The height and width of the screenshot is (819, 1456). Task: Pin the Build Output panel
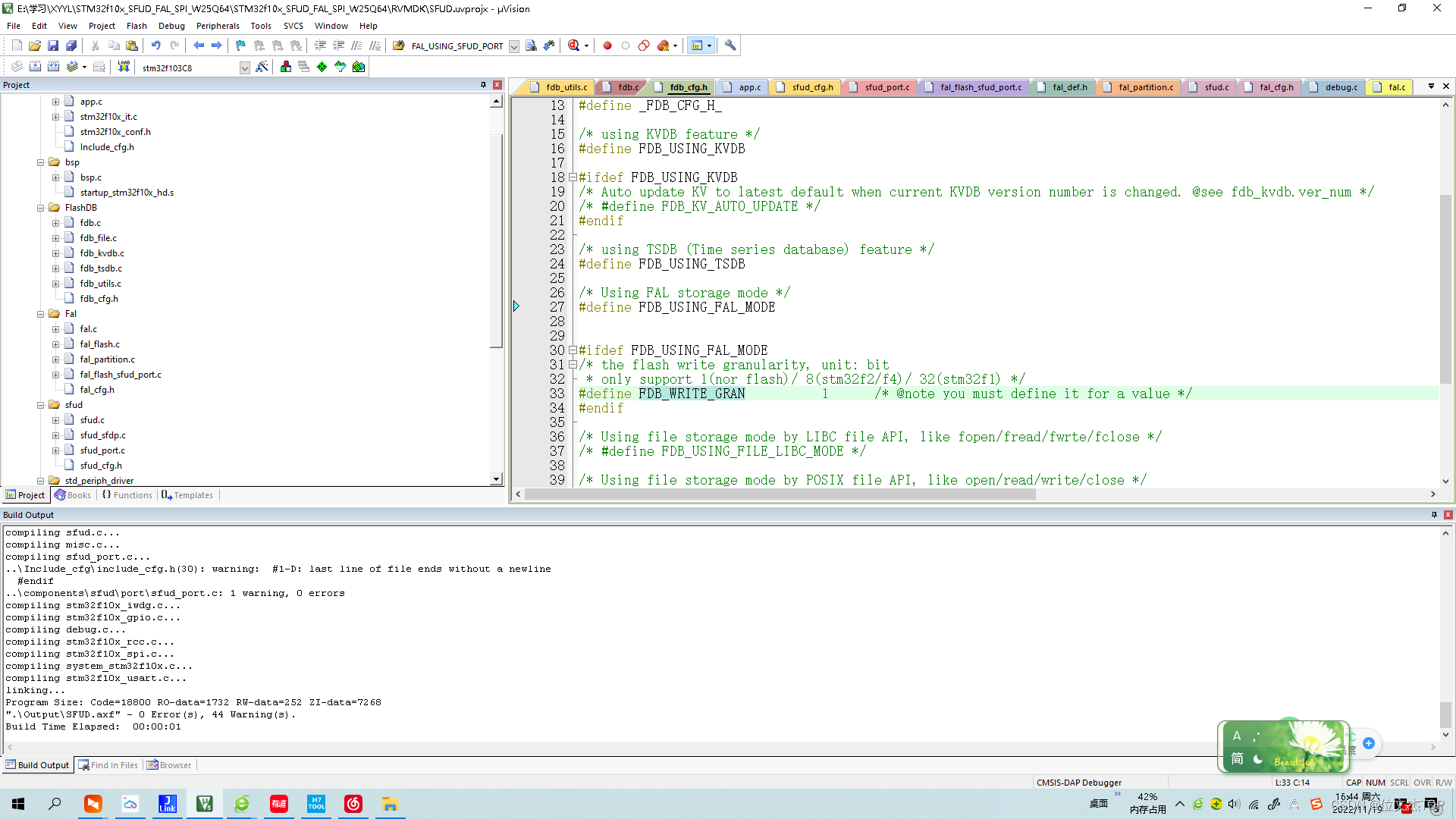1434,515
